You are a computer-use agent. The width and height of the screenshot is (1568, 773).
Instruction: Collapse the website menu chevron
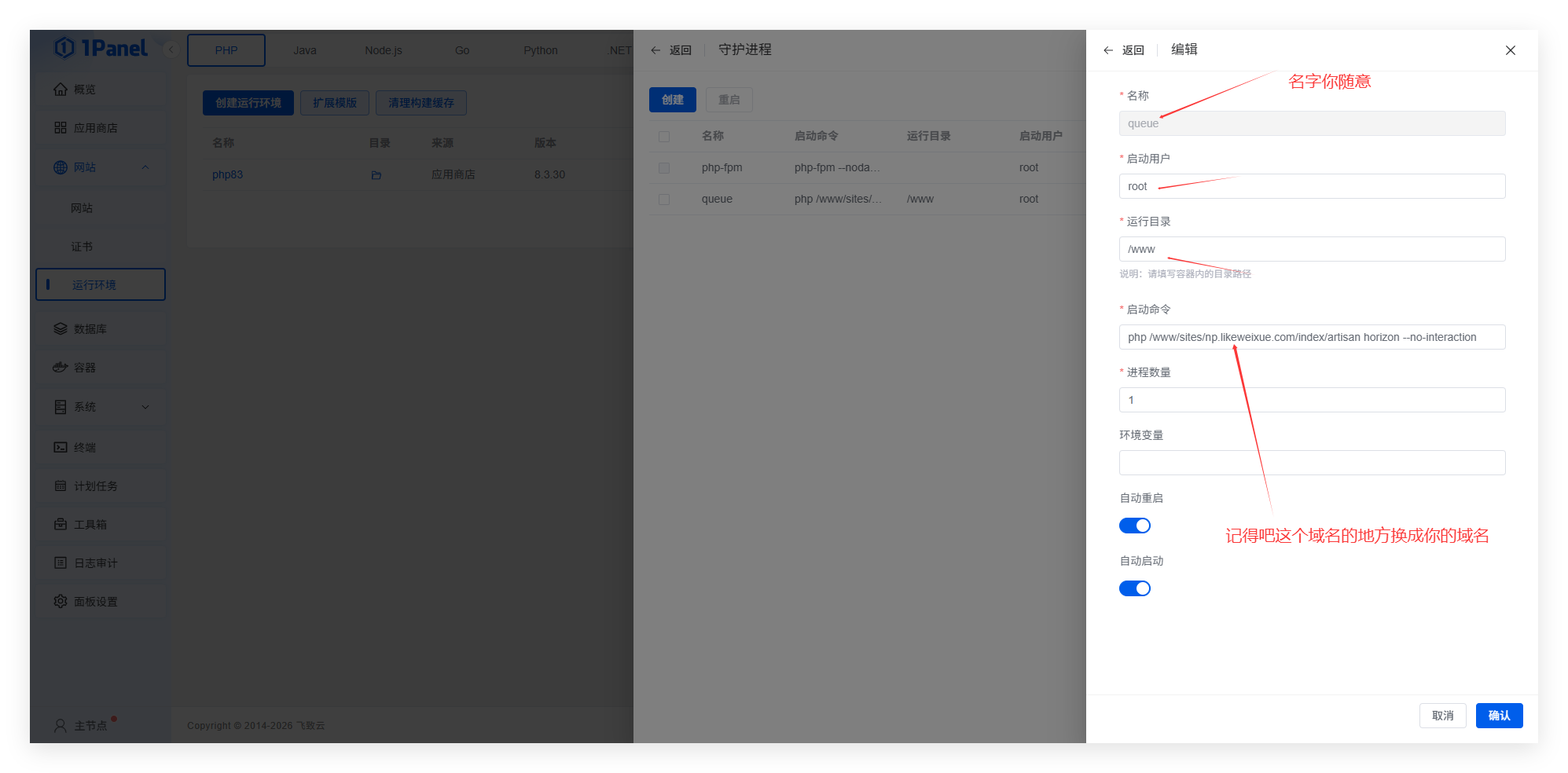pos(145,167)
